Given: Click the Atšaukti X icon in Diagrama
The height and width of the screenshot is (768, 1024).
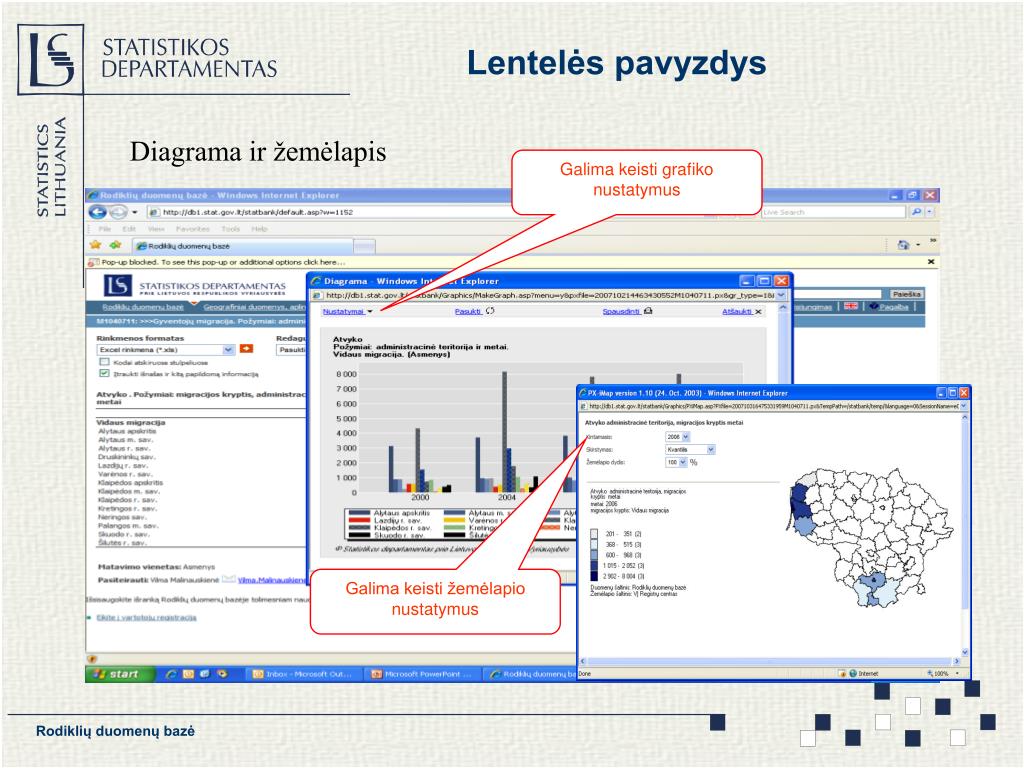Looking at the screenshot, I should click(758, 312).
